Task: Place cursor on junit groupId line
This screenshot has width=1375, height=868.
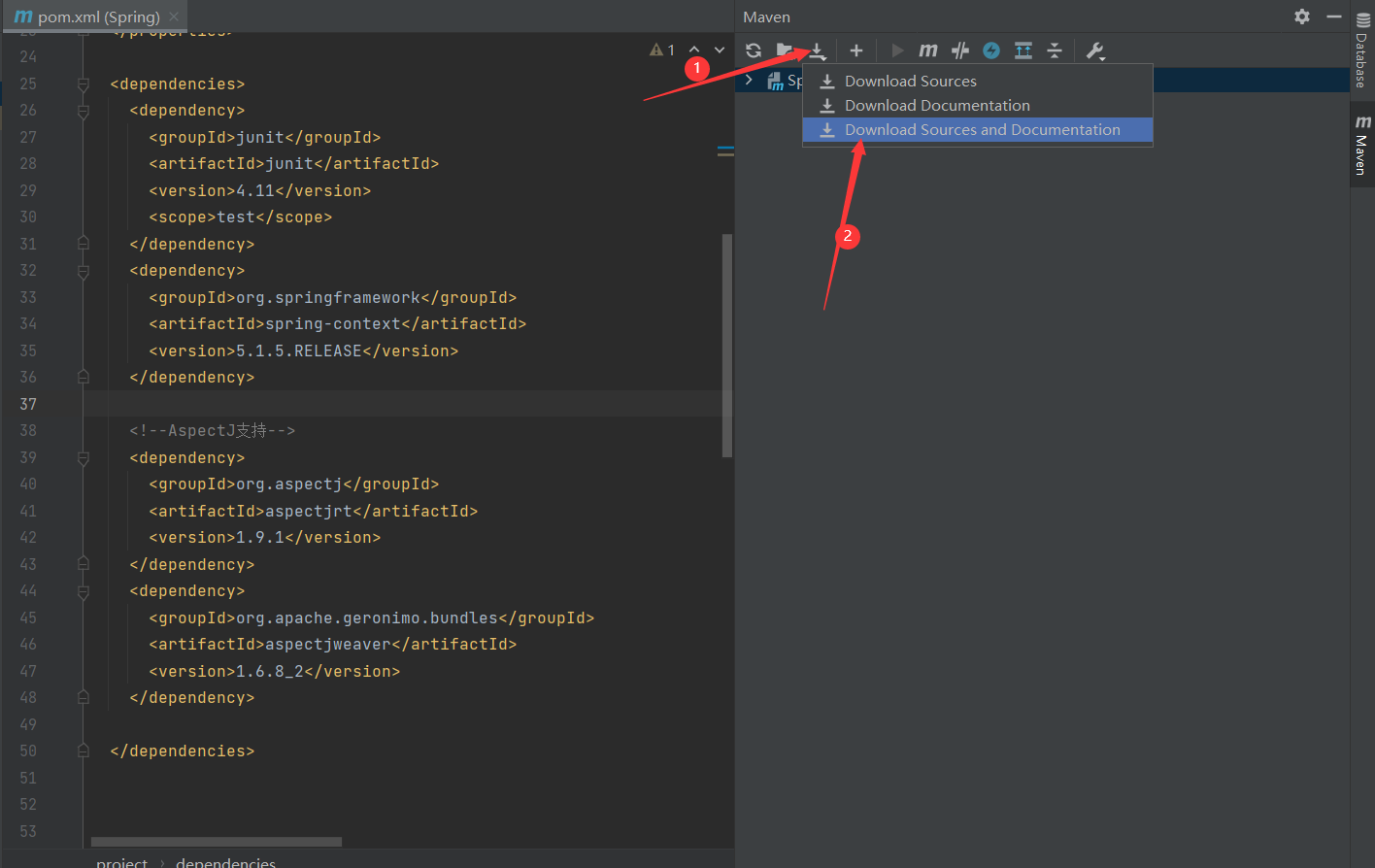Action: click(265, 137)
